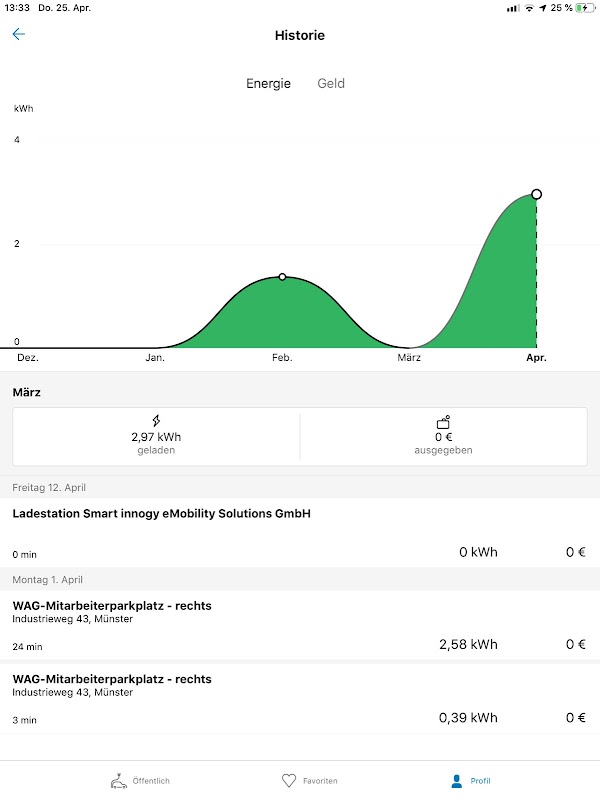Open Profil person icon

point(457,781)
